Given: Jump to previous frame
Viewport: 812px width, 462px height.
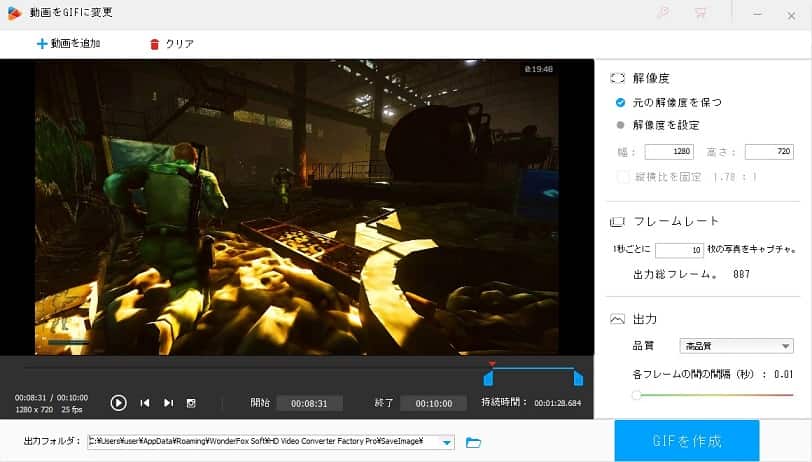Looking at the screenshot, I should click(145, 402).
